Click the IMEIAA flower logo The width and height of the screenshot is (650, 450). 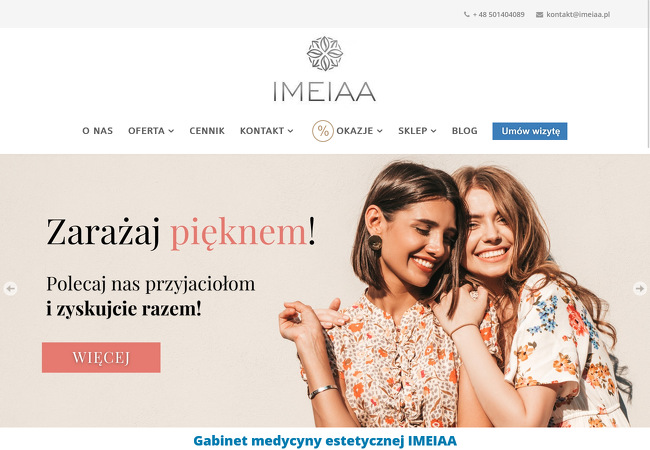pos(325,53)
